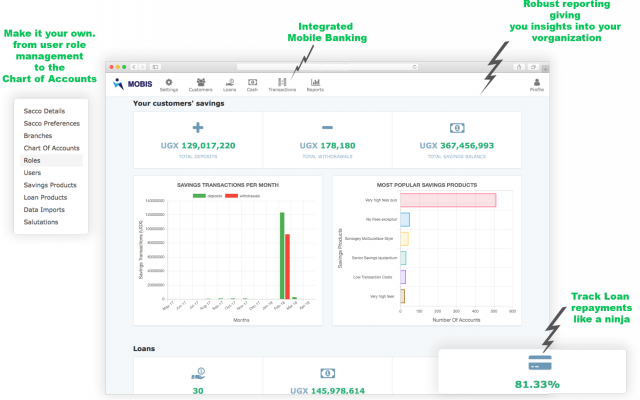Click the credit card icon above 81.33%
This screenshot has width=640, height=400.
[540, 362]
